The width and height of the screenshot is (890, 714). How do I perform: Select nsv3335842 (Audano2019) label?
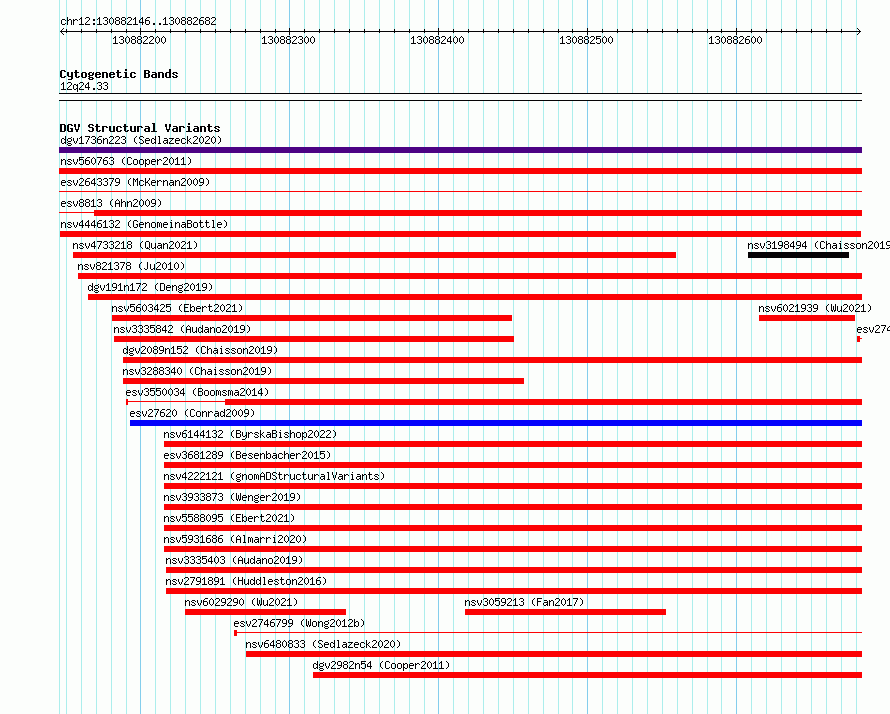pos(182,329)
